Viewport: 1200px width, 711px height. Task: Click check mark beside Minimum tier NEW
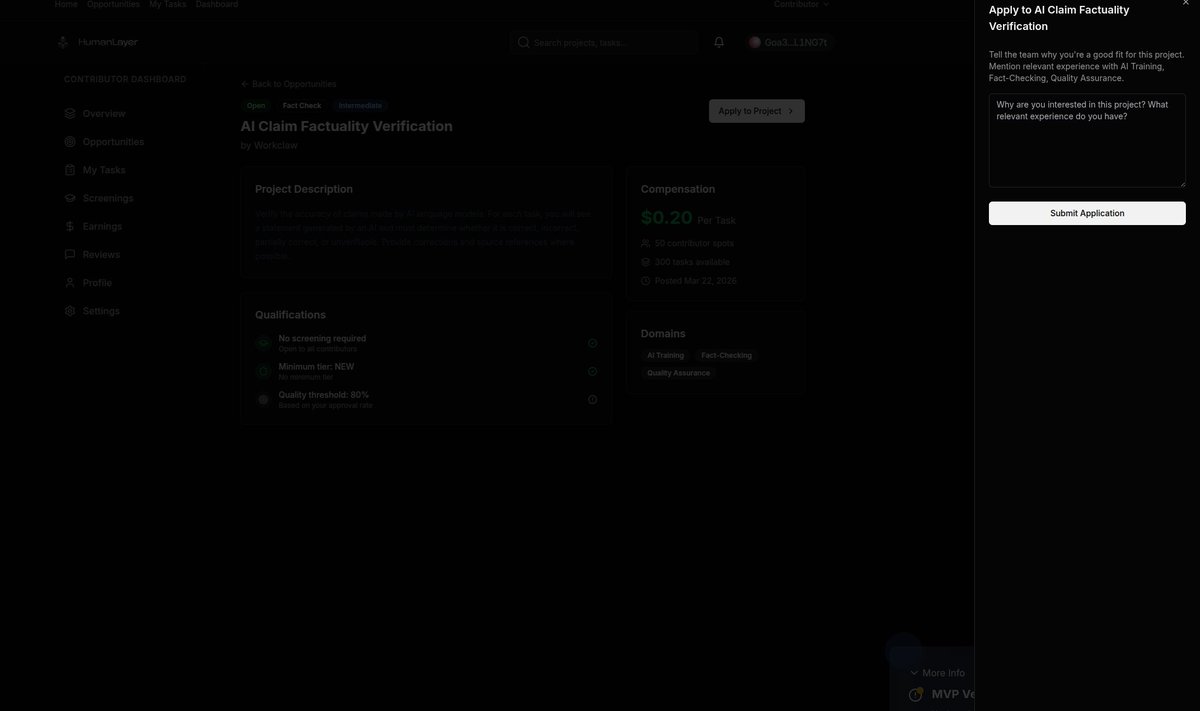click(592, 371)
